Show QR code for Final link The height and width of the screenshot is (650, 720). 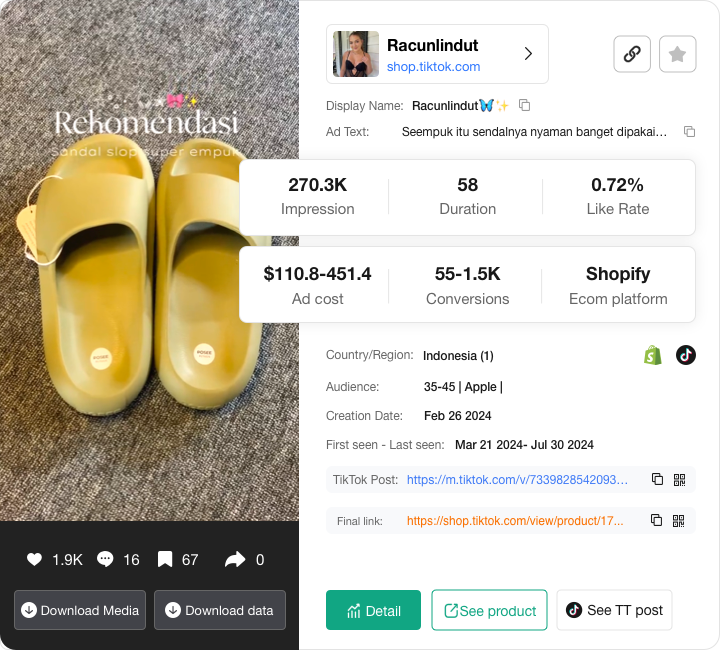click(x=679, y=520)
